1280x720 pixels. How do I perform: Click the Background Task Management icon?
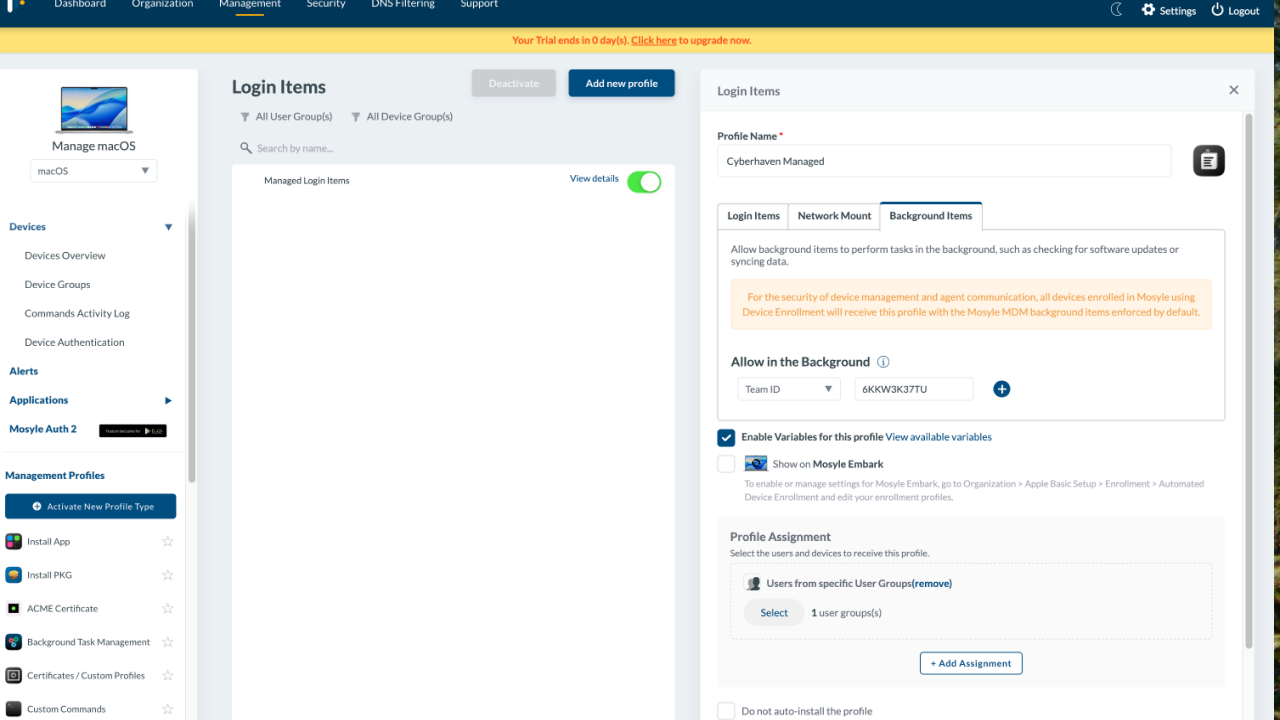point(13,642)
